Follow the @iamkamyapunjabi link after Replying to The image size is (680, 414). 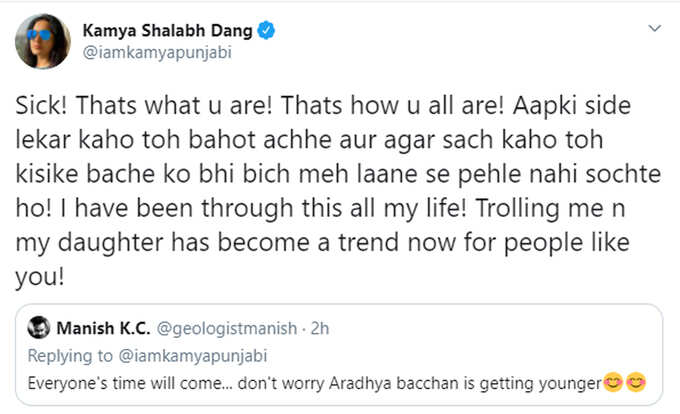tap(193, 355)
